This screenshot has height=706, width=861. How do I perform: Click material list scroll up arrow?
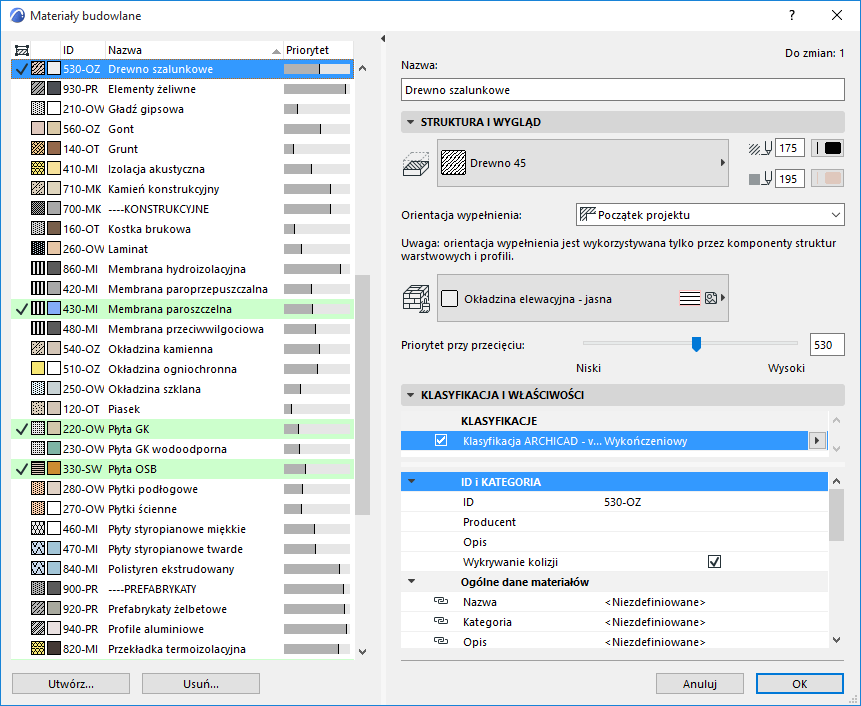(362, 69)
